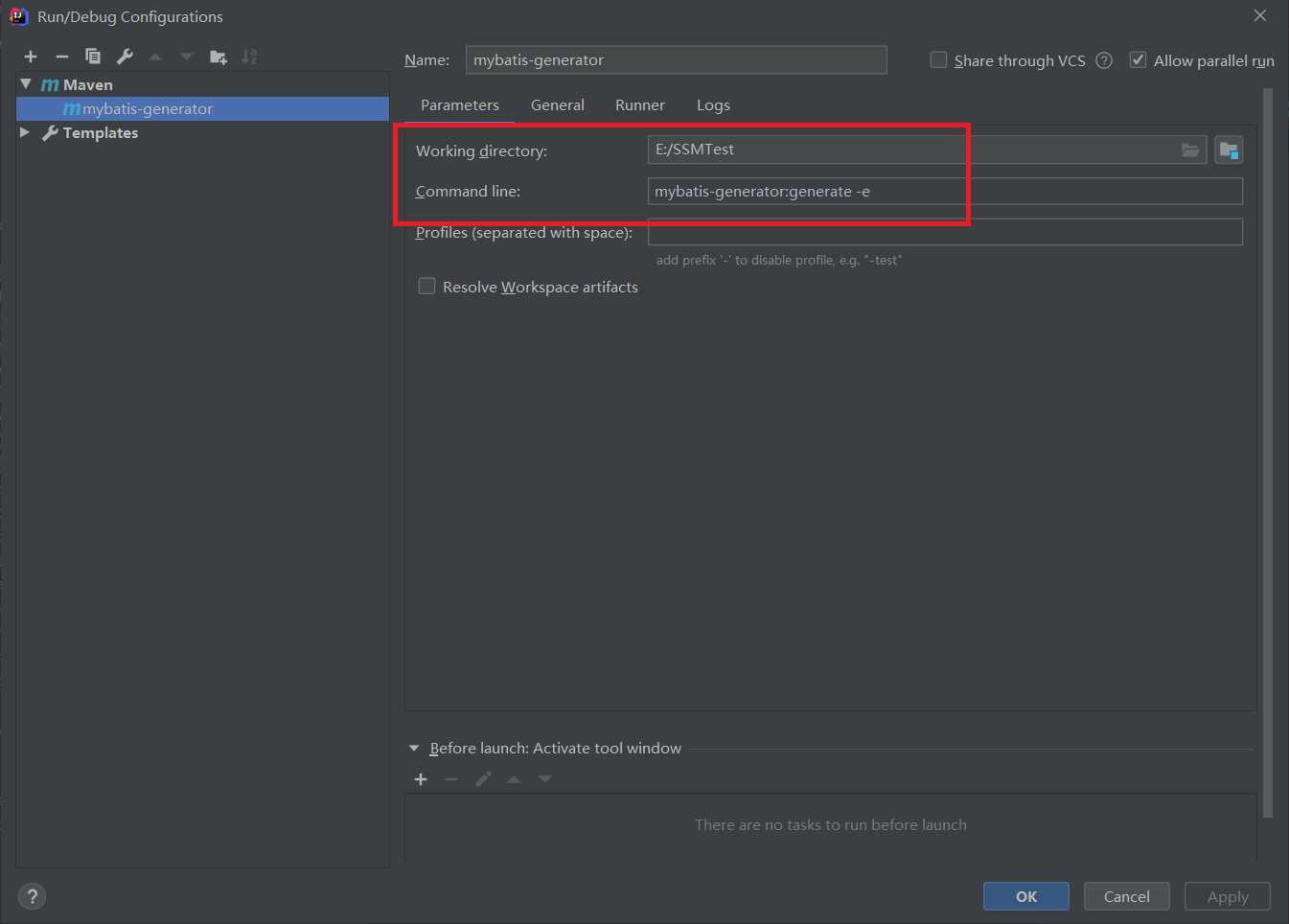Click into the Command line field
The width and height of the screenshot is (1289, 924).
point(945,191)
